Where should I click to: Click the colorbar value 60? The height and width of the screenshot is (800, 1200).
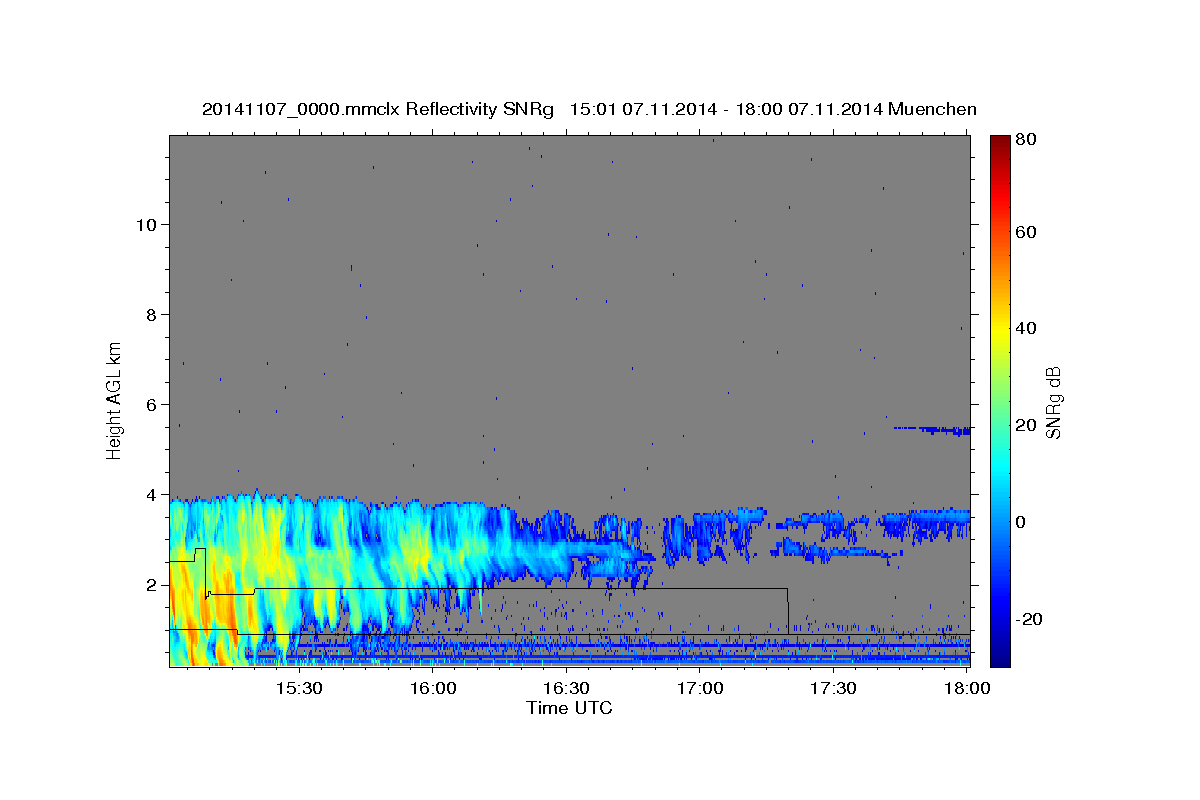point(1024,232)
